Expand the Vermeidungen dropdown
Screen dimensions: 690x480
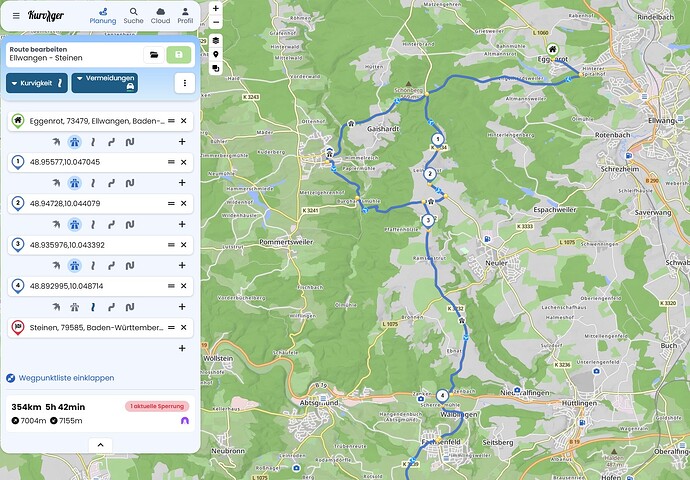click(x=105, y=83)
